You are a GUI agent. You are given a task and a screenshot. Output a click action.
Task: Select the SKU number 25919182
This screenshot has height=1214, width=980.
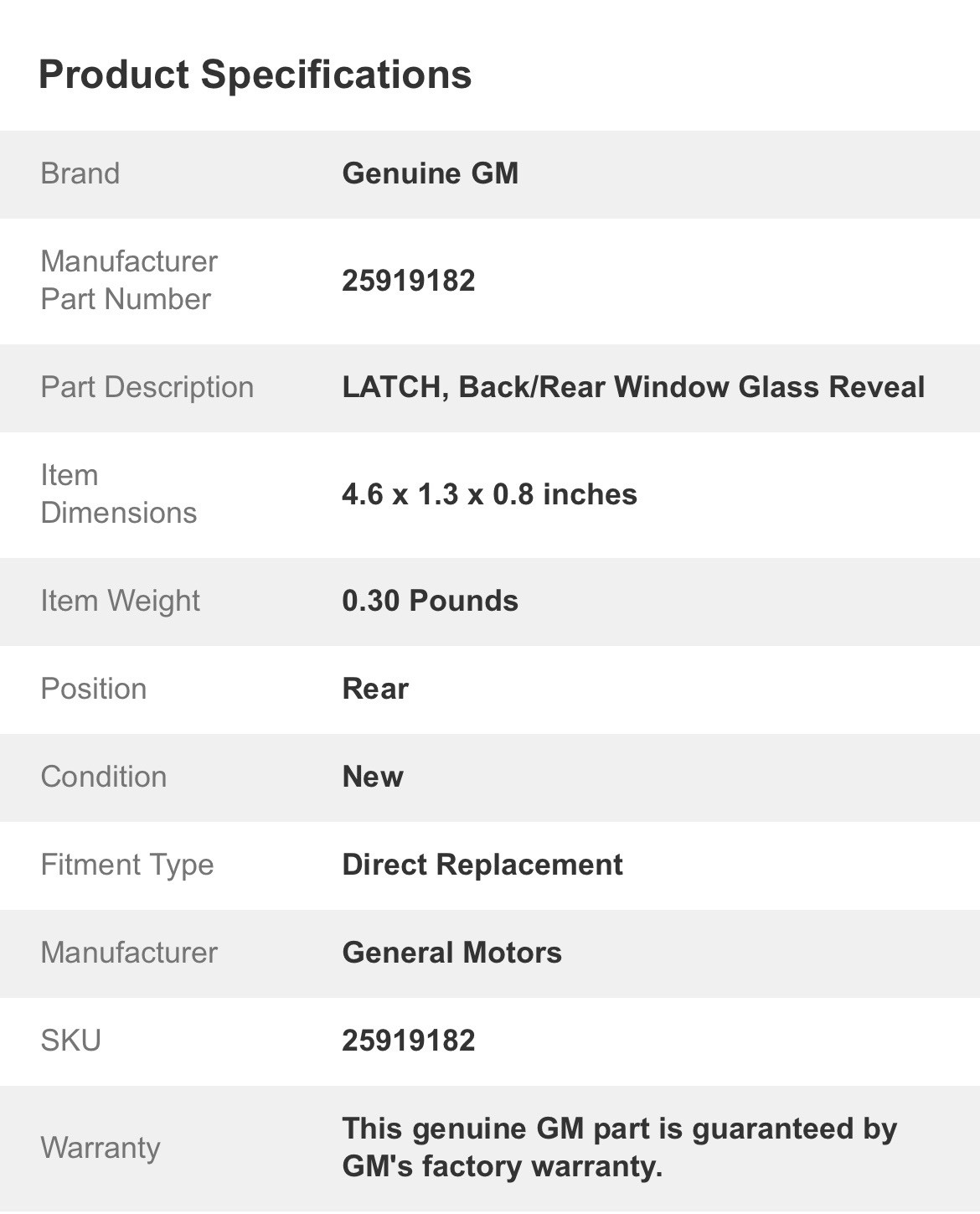point(409,1041)
